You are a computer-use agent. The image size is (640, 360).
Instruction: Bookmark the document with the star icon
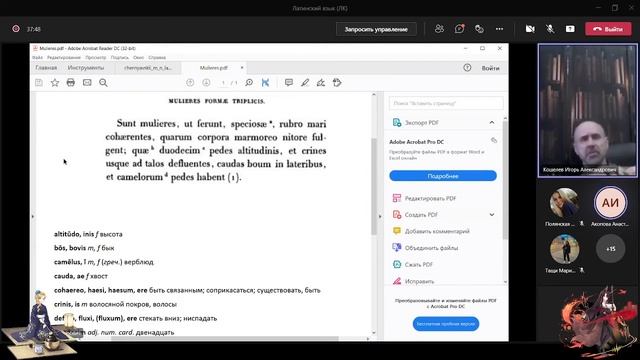tap(55, 83)
